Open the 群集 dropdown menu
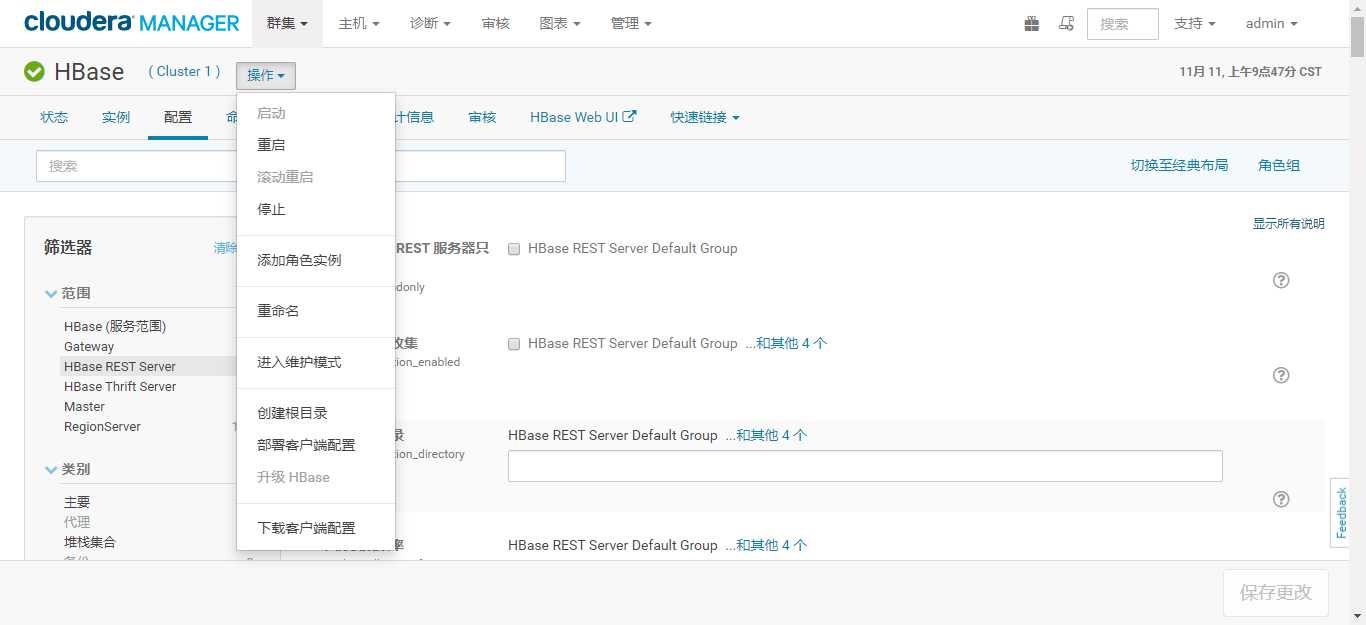 coord(287,23)
